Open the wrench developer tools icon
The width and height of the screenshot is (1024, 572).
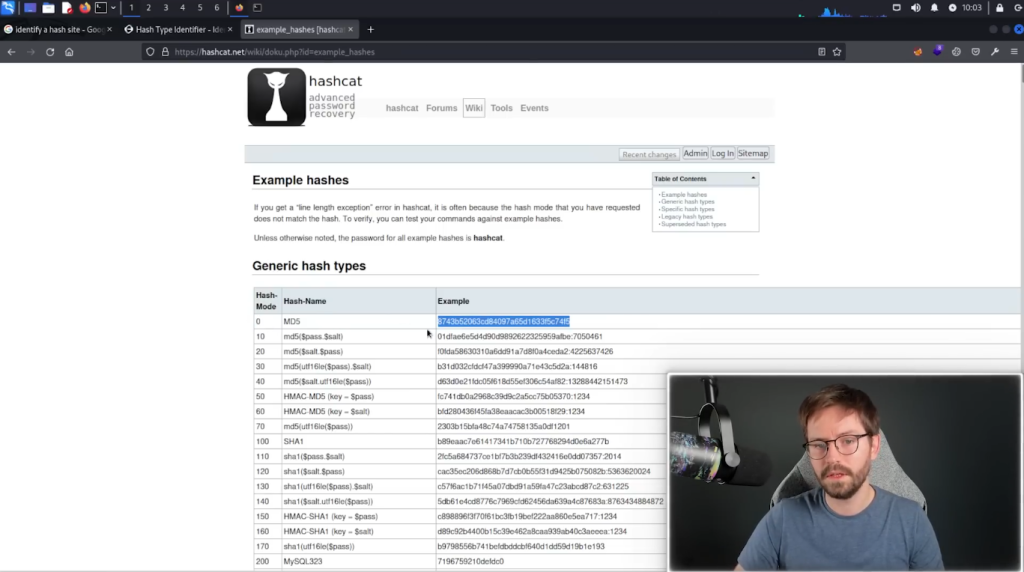pos(995,52)
